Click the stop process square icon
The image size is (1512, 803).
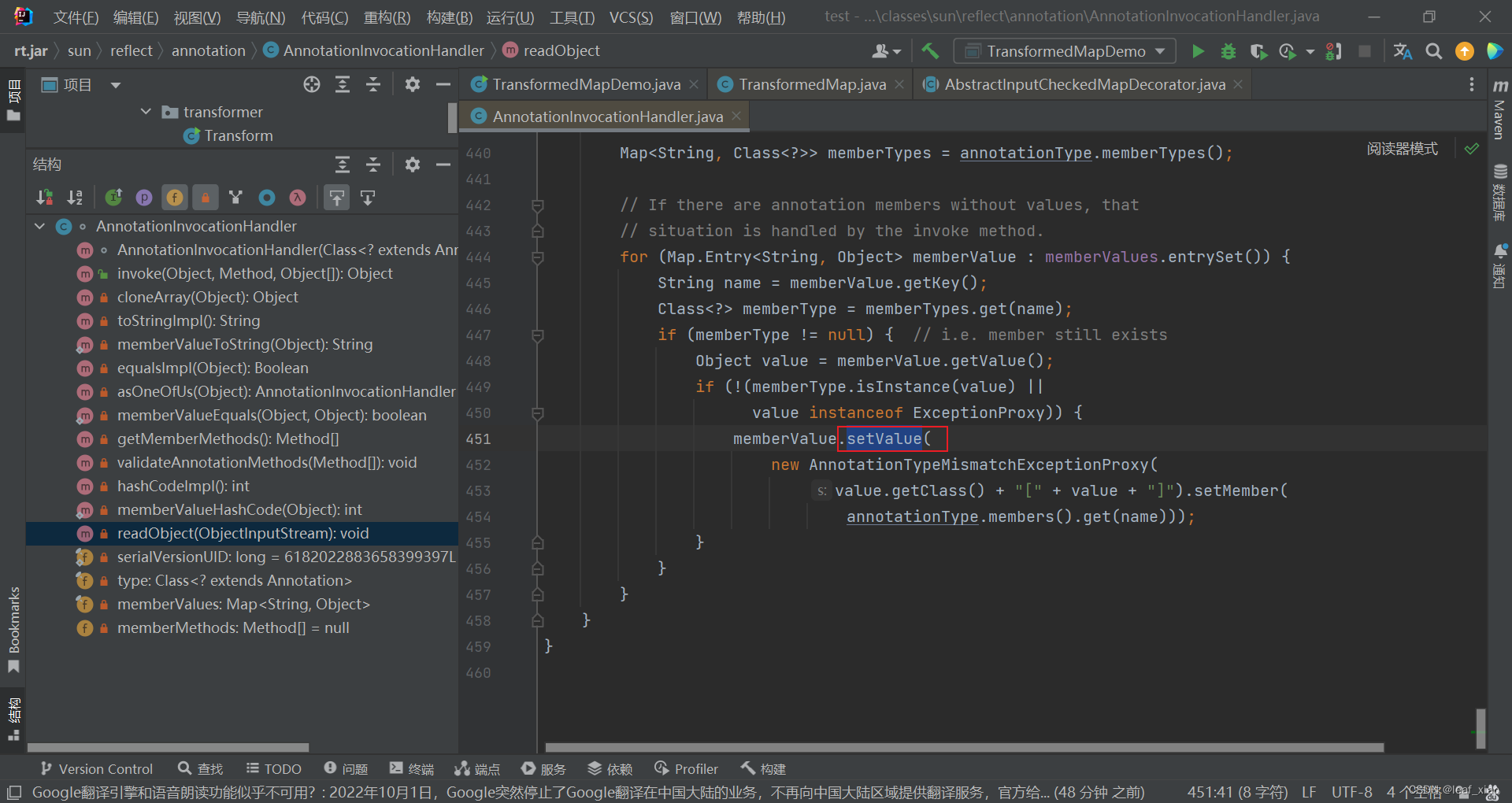tap(1365, 51)
